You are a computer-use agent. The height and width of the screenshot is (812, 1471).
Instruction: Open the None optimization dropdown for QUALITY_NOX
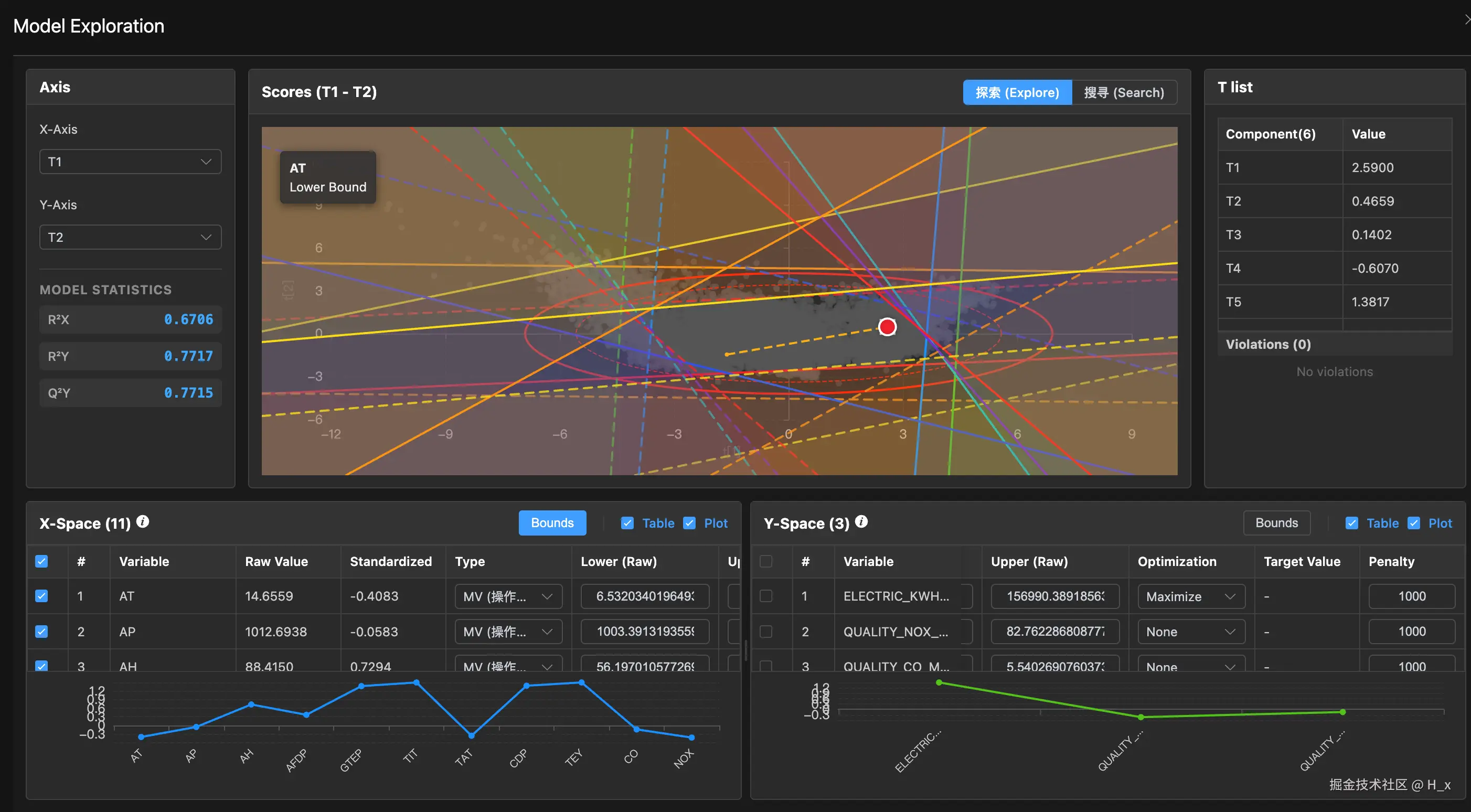(1191, 632)
